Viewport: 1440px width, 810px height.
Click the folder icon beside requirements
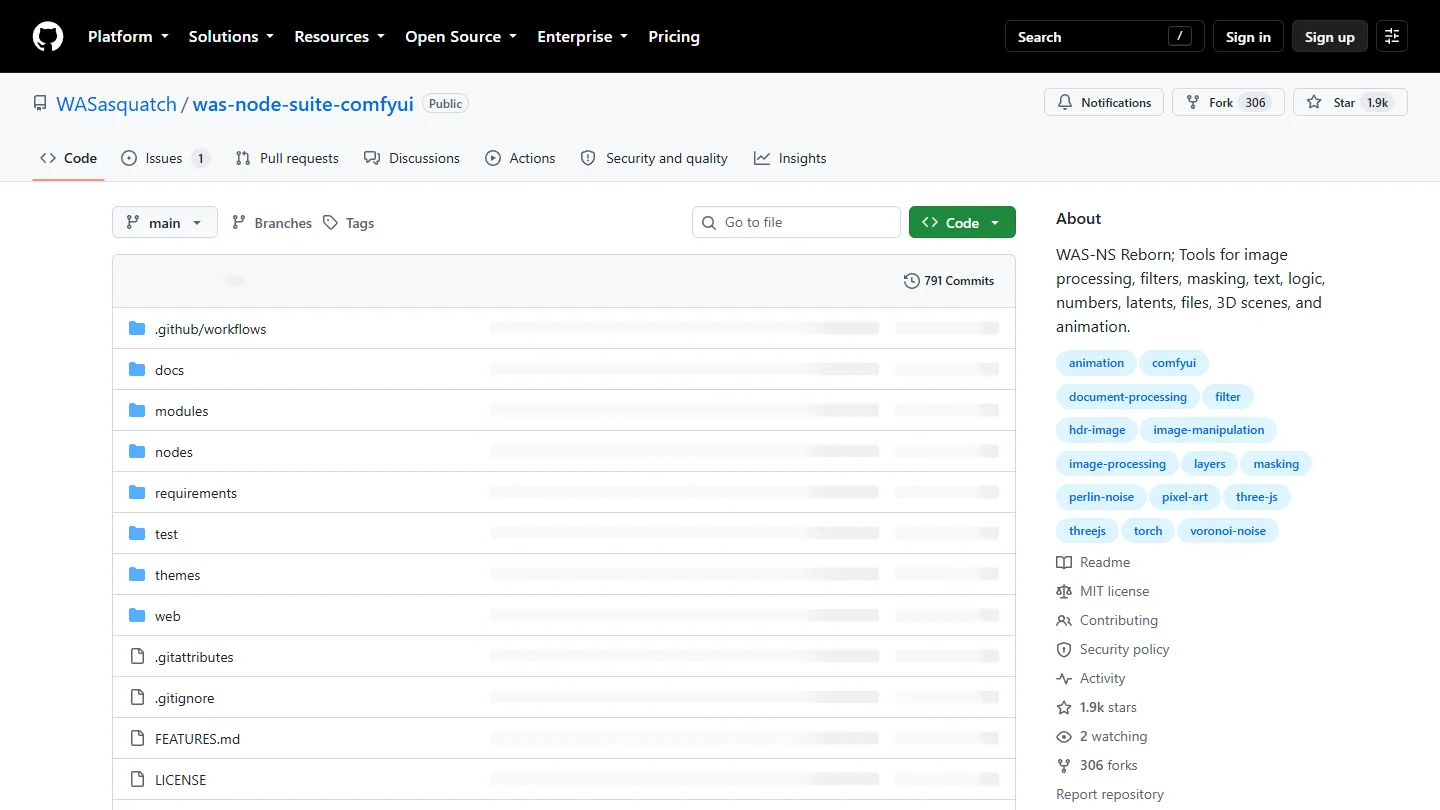pos(137,493)
